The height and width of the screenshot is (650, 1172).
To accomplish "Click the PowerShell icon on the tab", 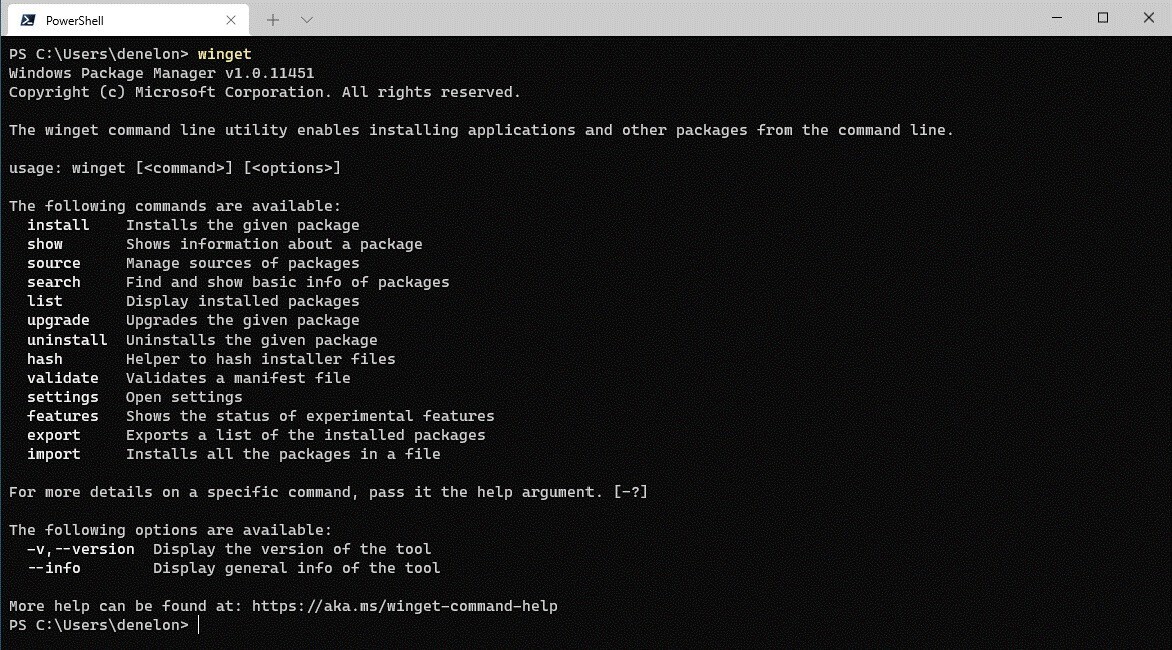I will 27,20.
